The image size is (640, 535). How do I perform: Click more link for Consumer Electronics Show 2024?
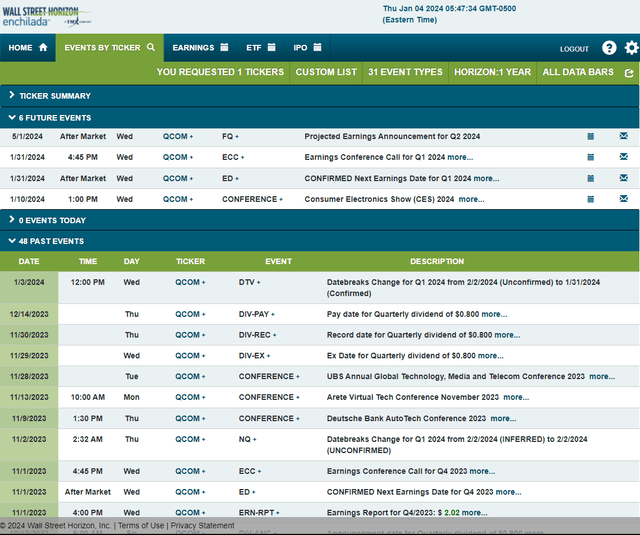471,199
